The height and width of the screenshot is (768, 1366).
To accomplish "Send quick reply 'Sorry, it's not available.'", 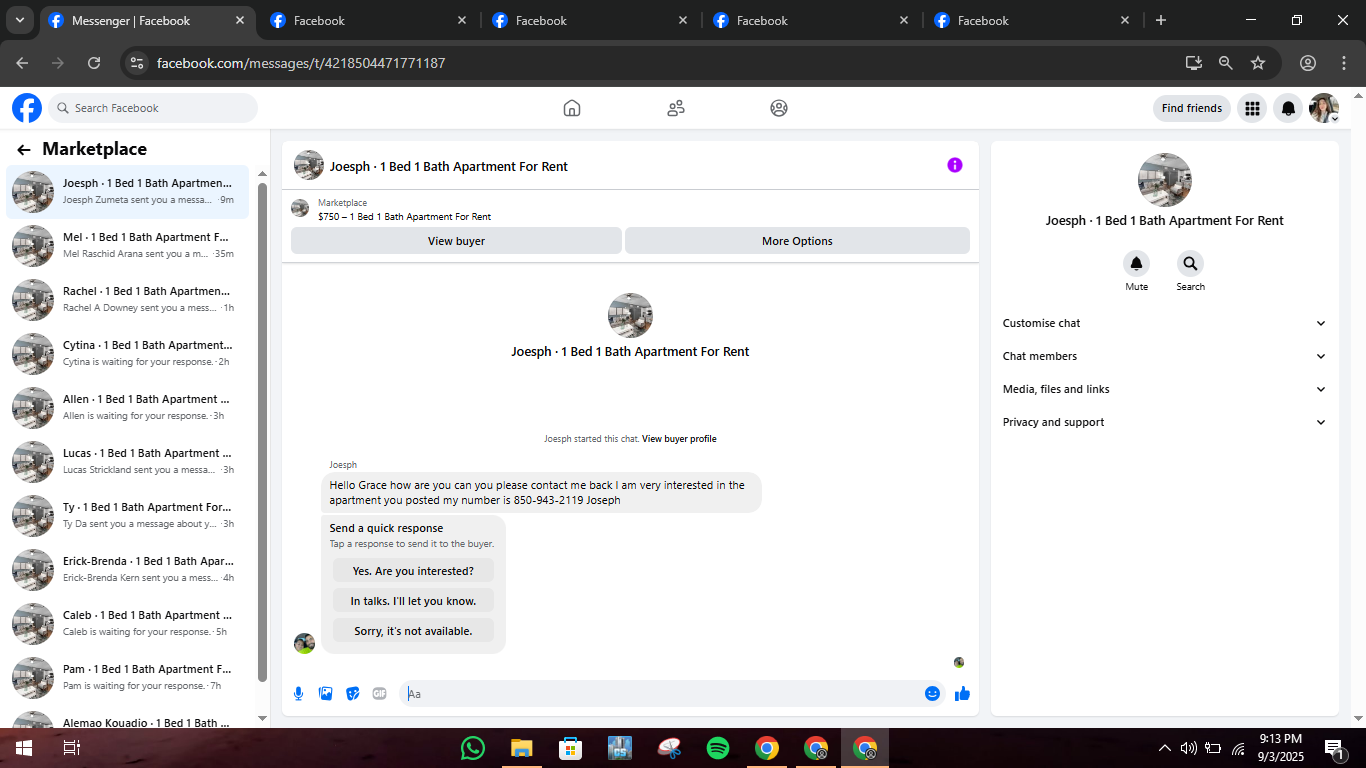I will coord(413,631).
